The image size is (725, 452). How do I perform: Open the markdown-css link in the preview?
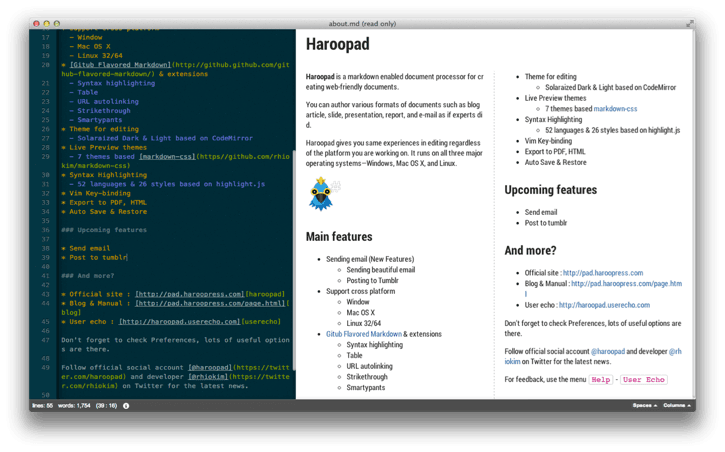coord(615,108)
